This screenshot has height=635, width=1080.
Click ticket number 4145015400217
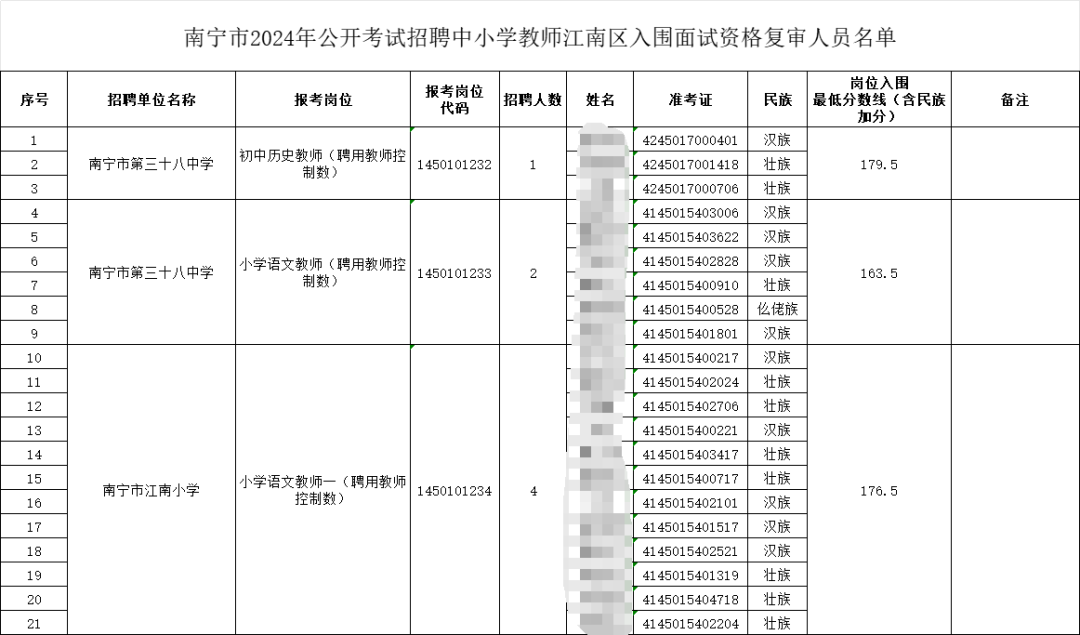(691, 357)
